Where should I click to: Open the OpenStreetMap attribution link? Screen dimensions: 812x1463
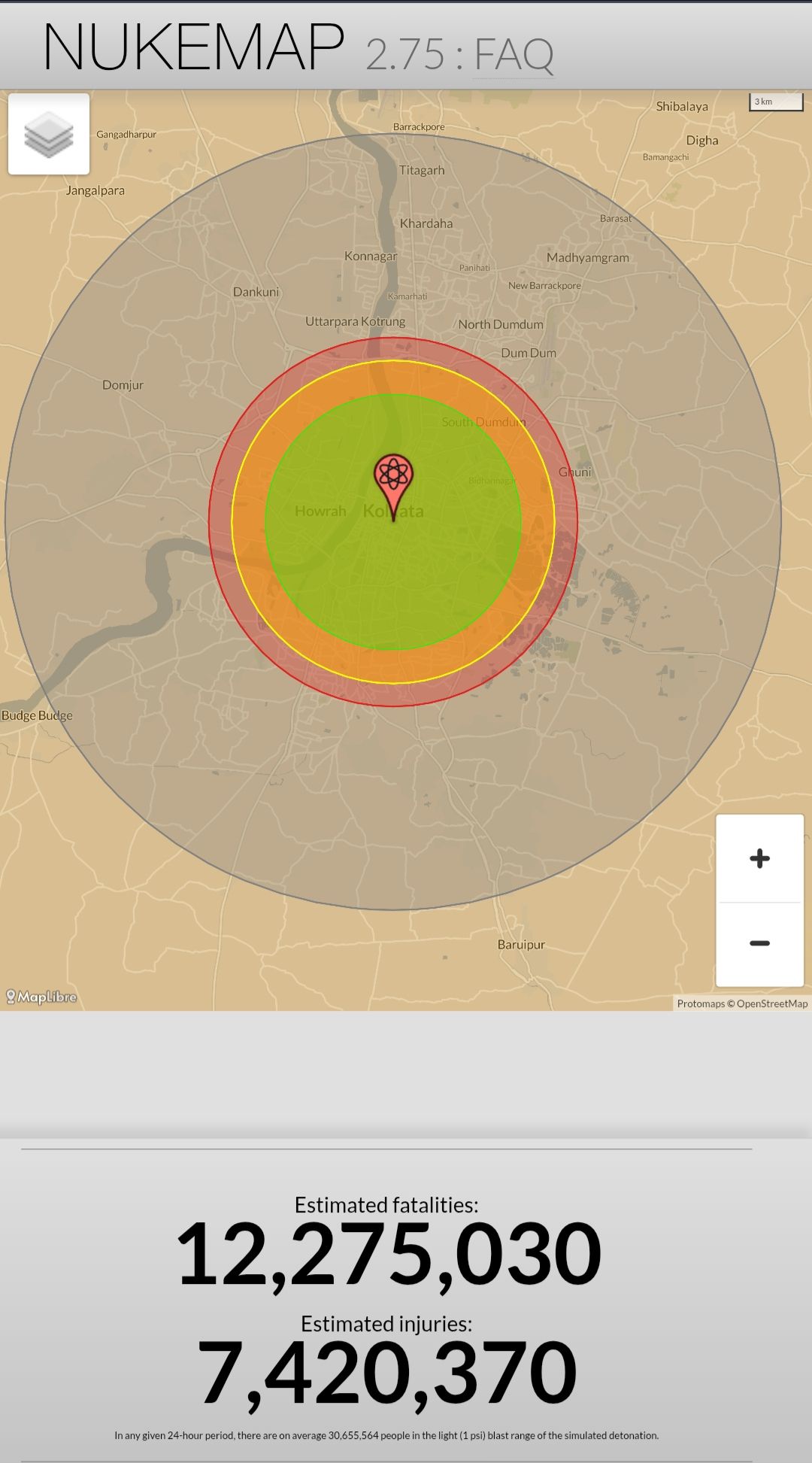(772, 1003)
